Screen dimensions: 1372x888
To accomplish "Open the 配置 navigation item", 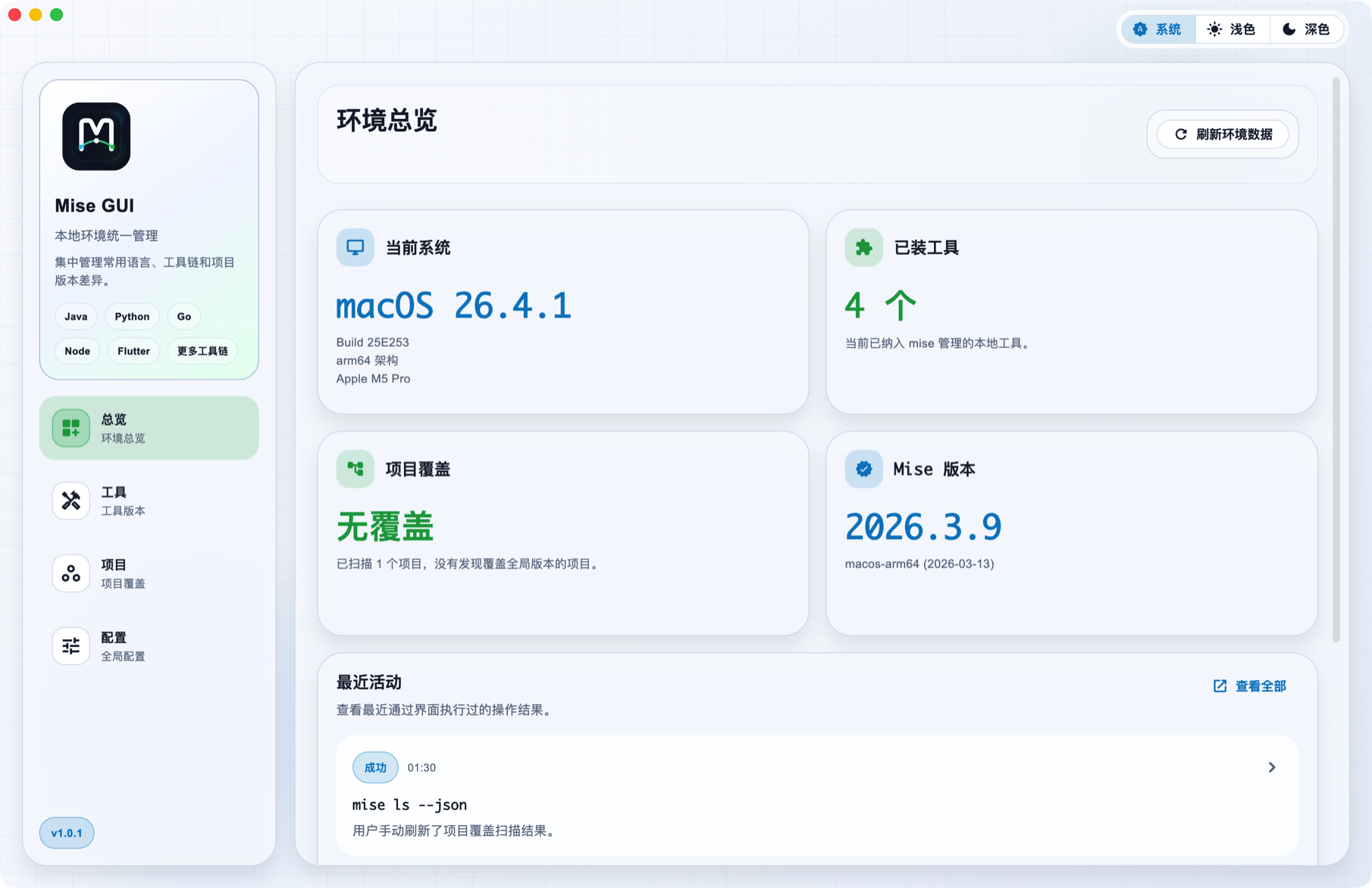I will 149,646.
